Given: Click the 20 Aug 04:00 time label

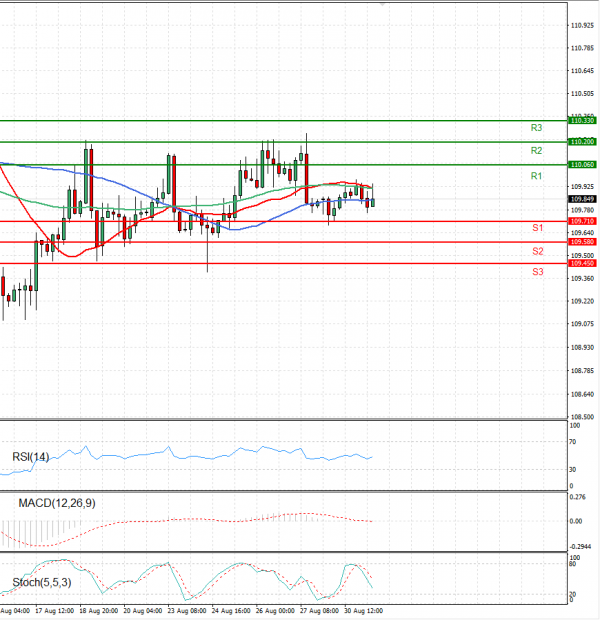Looking at the screenshot, I should click(143, 611).
